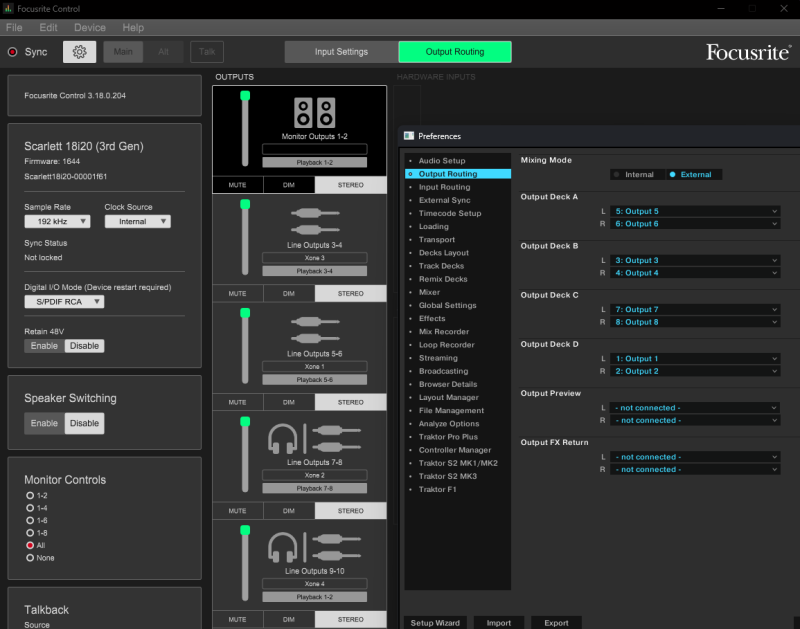Click Line Outputs 3-4 volume fader handle
This screenshot has width=800, height=629.
point(245,204)
